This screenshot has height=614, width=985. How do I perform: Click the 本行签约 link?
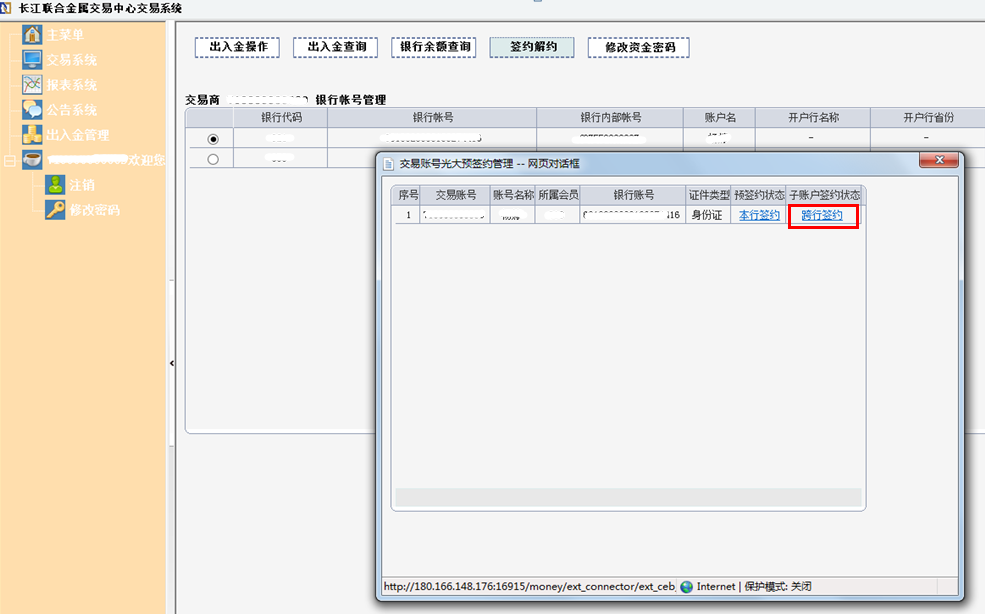pyautogui.click(x=758, y=216)
